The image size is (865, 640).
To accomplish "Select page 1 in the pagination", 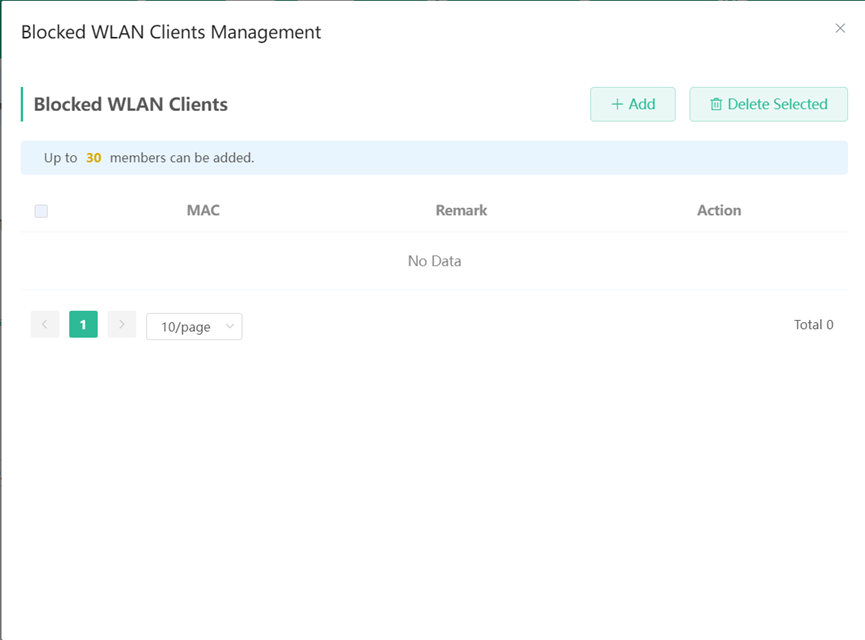I will (83, 324).
